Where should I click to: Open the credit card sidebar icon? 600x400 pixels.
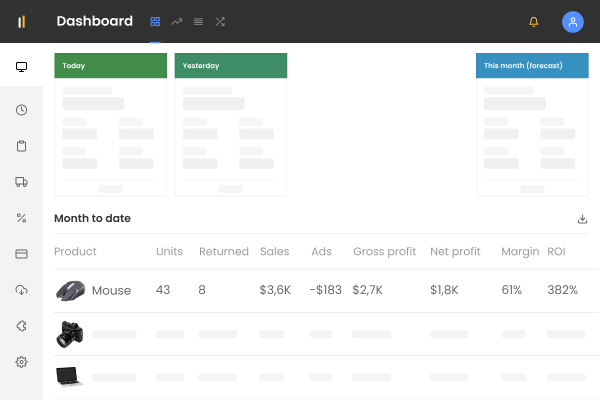coord(21,254)
